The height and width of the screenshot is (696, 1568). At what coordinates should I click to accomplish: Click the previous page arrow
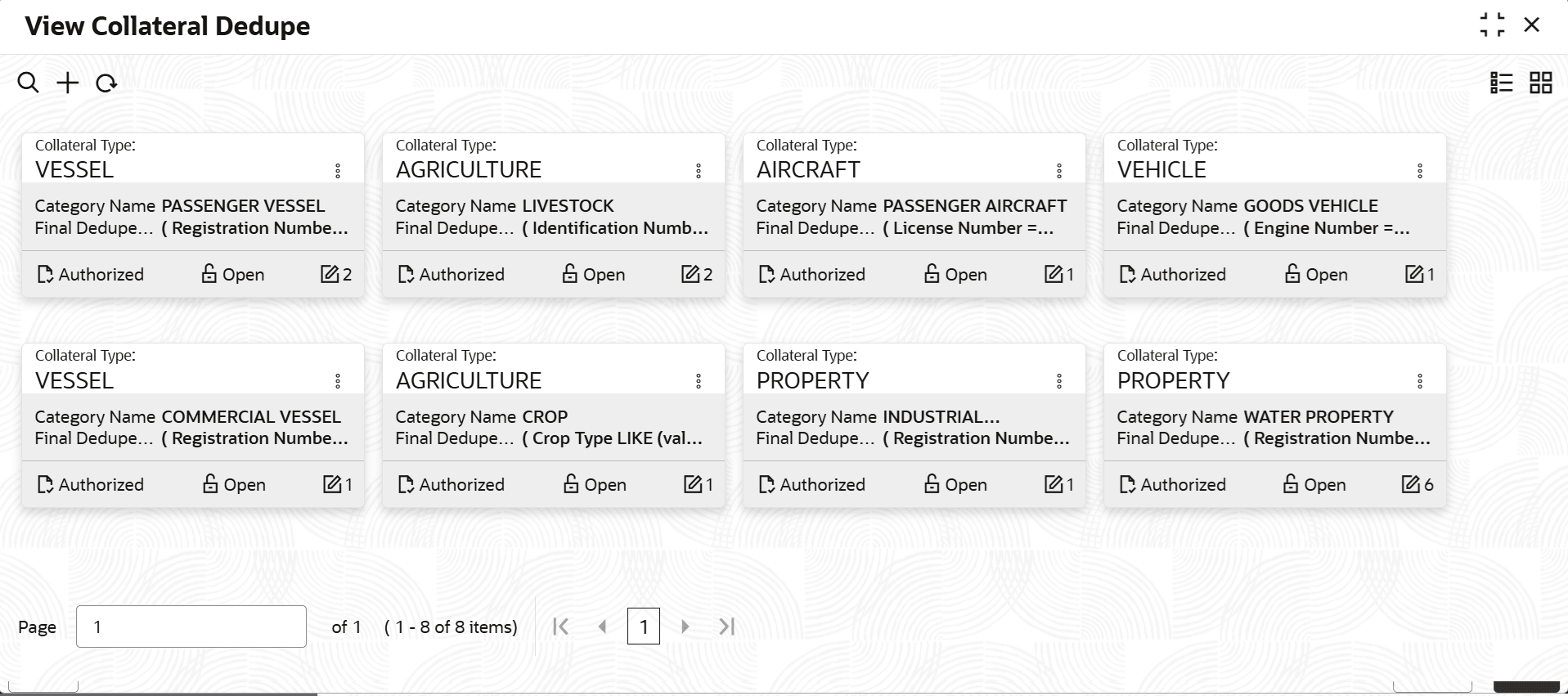point(603,626)
